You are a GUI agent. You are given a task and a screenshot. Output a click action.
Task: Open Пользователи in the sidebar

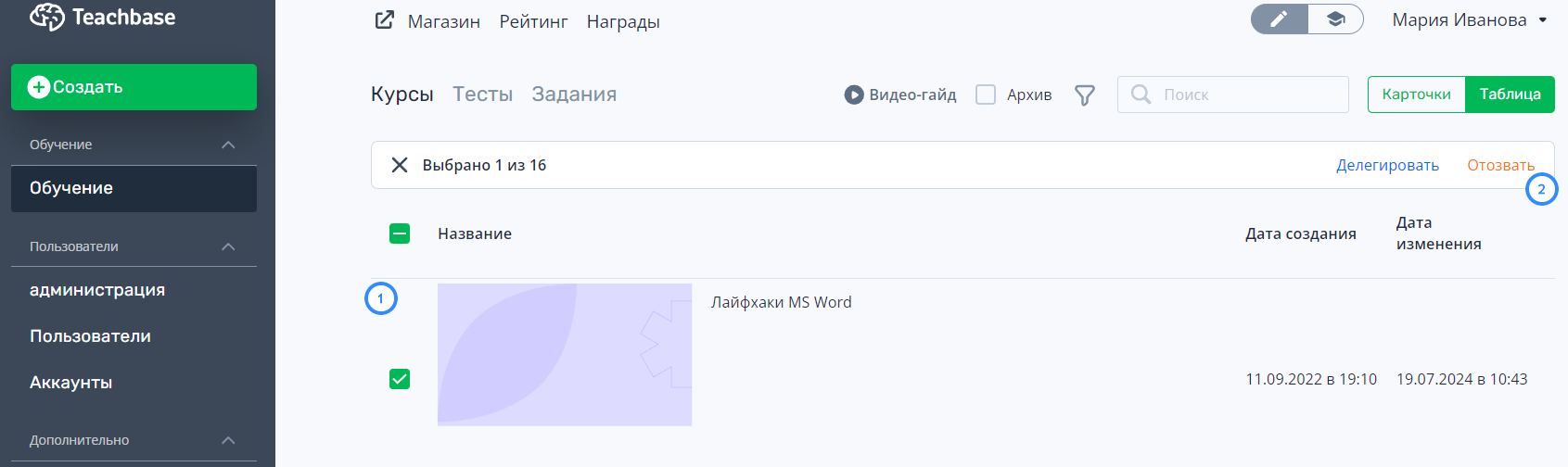(90, 336)
